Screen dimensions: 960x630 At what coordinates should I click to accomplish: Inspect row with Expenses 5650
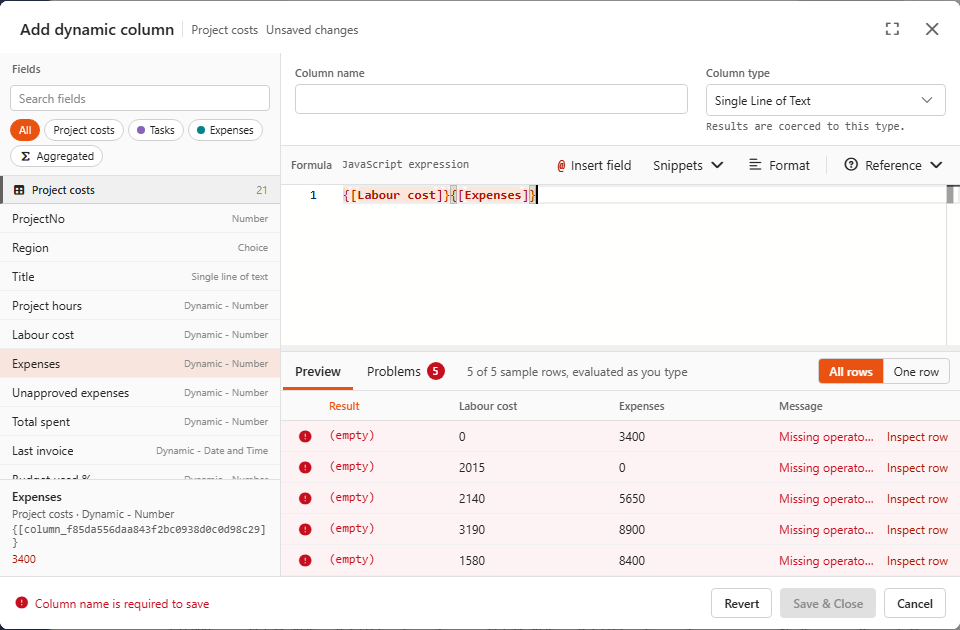pos(917,498)
